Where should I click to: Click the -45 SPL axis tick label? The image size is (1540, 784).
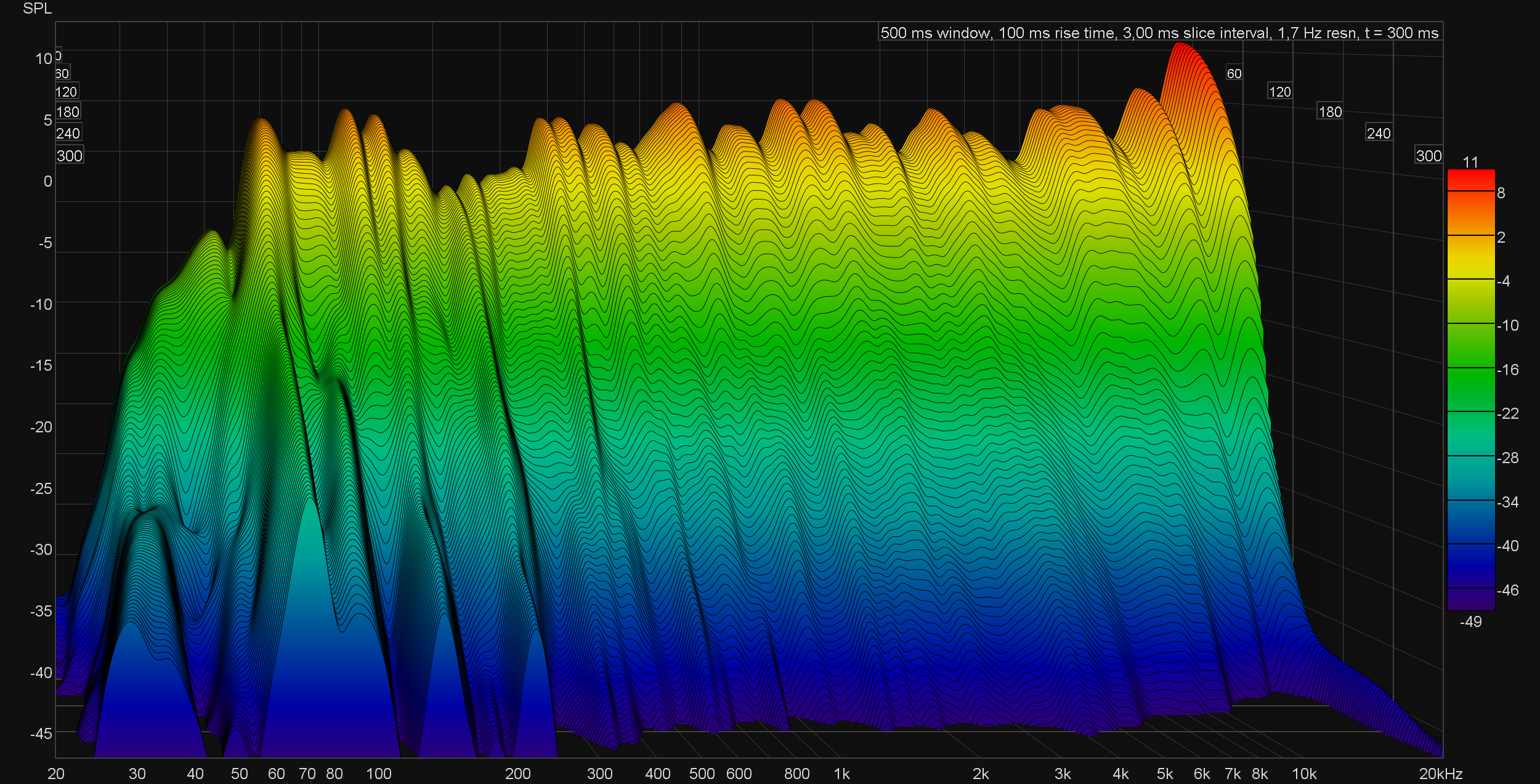41,733
